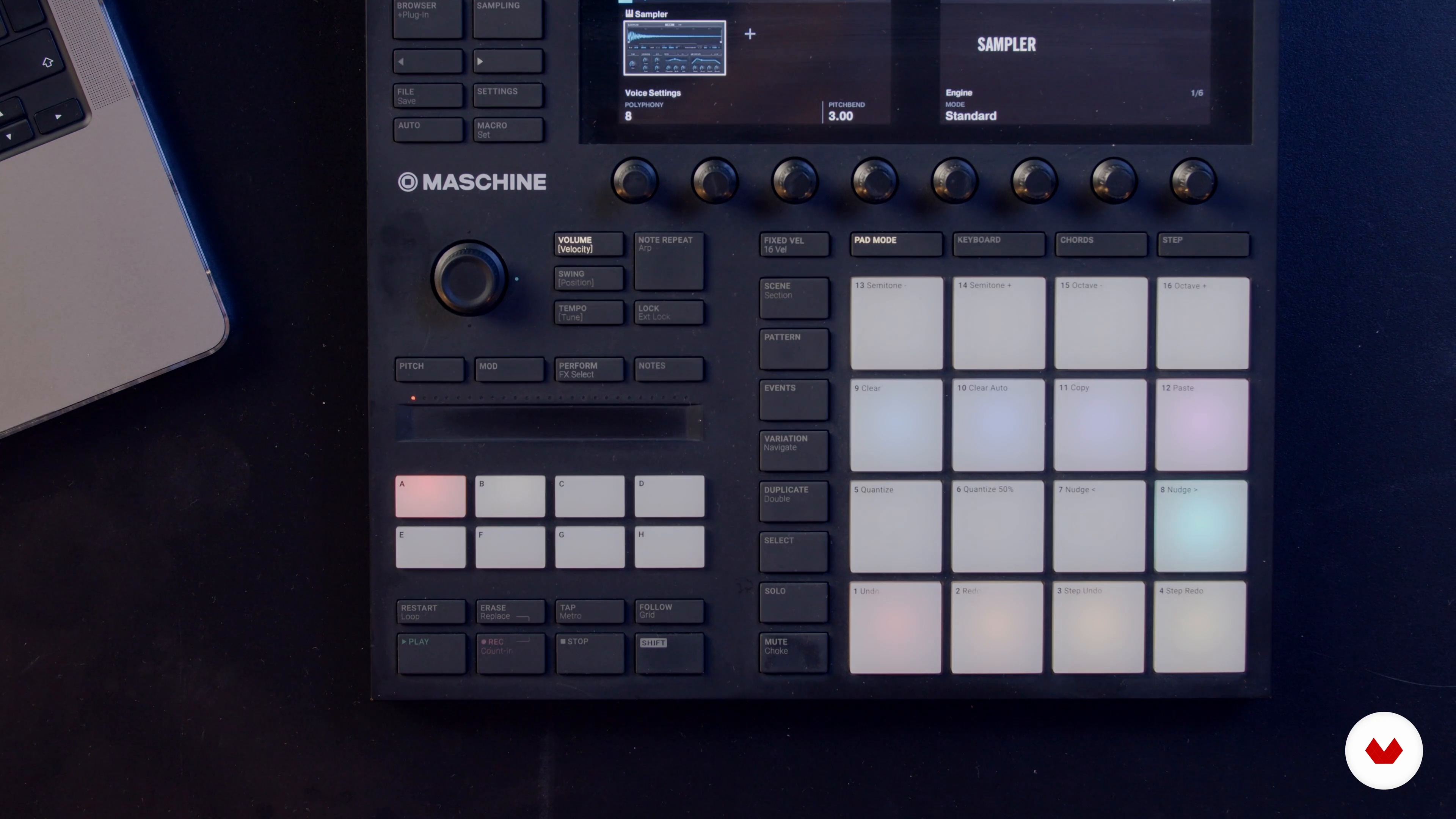The image size is (1456, 819).
Task: Toggle the AUTO button
Action: [428, 129]
